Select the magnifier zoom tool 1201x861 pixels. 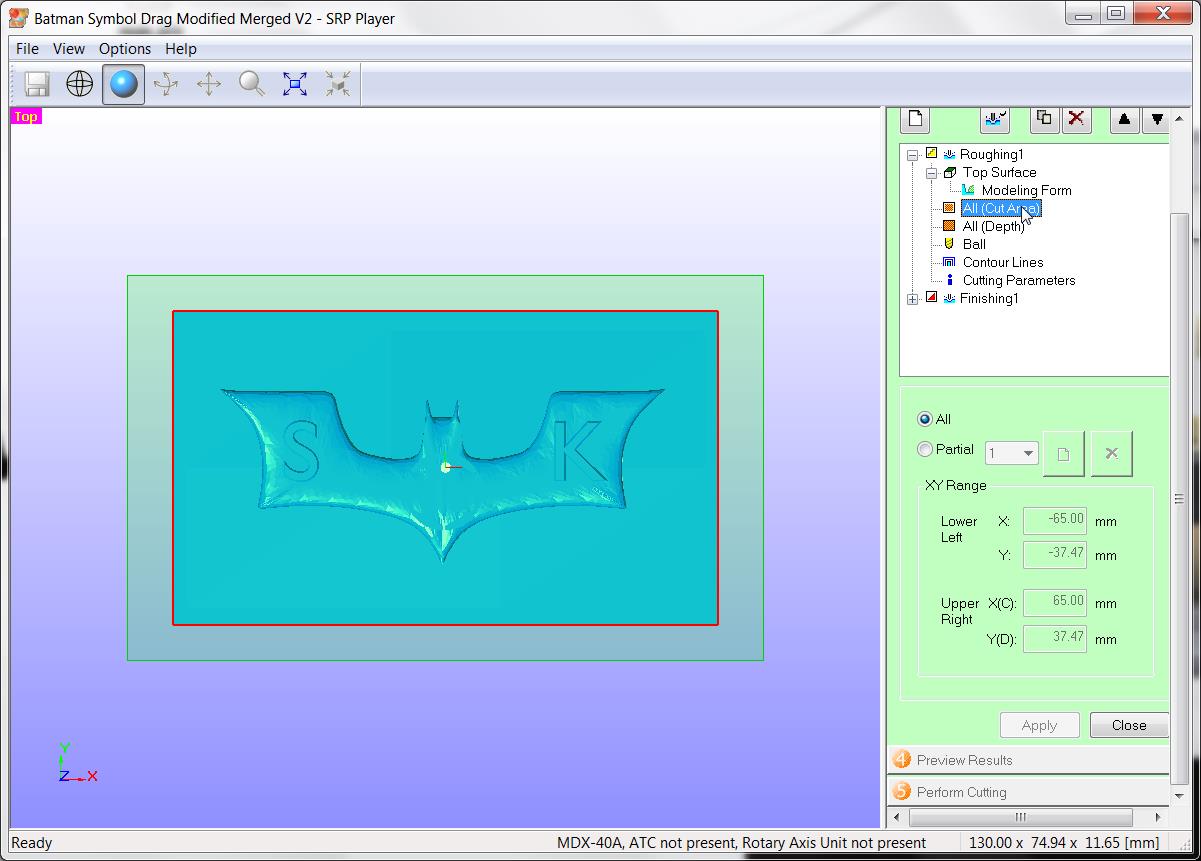252,84
